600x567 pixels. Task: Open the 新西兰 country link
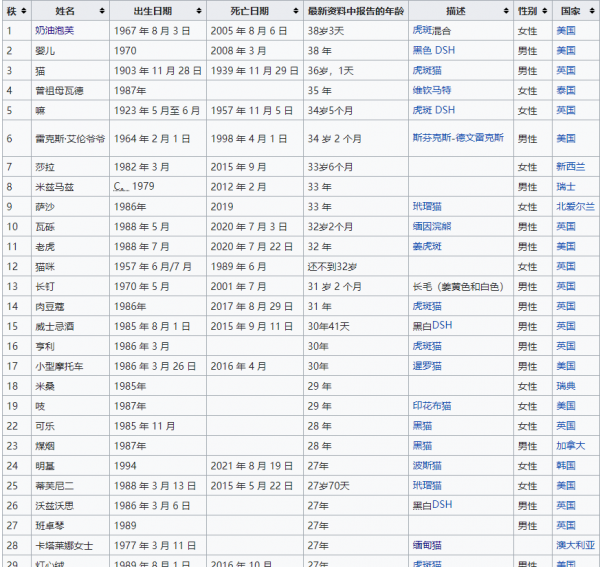571,167
